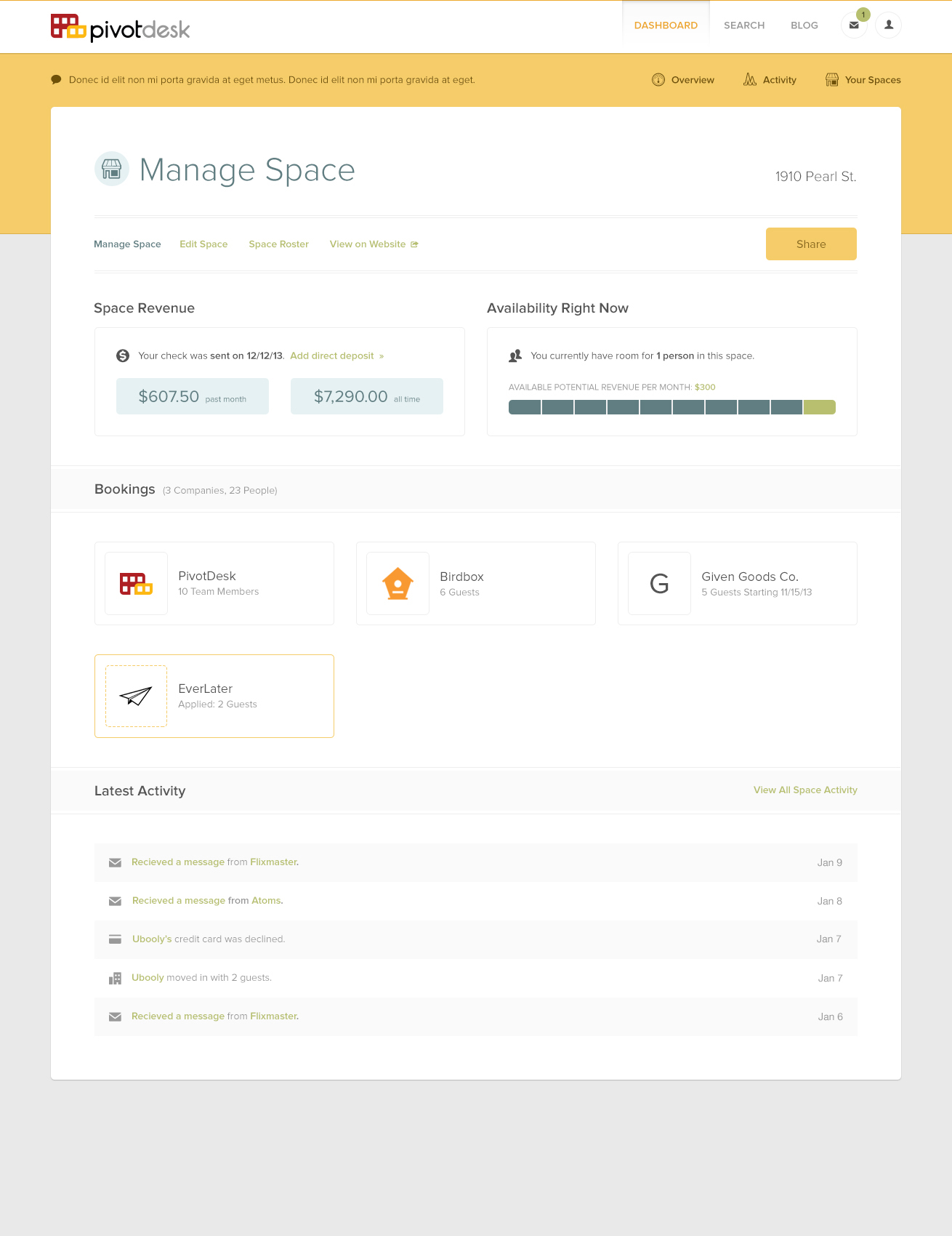Select the Overview menu item
952x1236 pixels.
click(683, 80)
